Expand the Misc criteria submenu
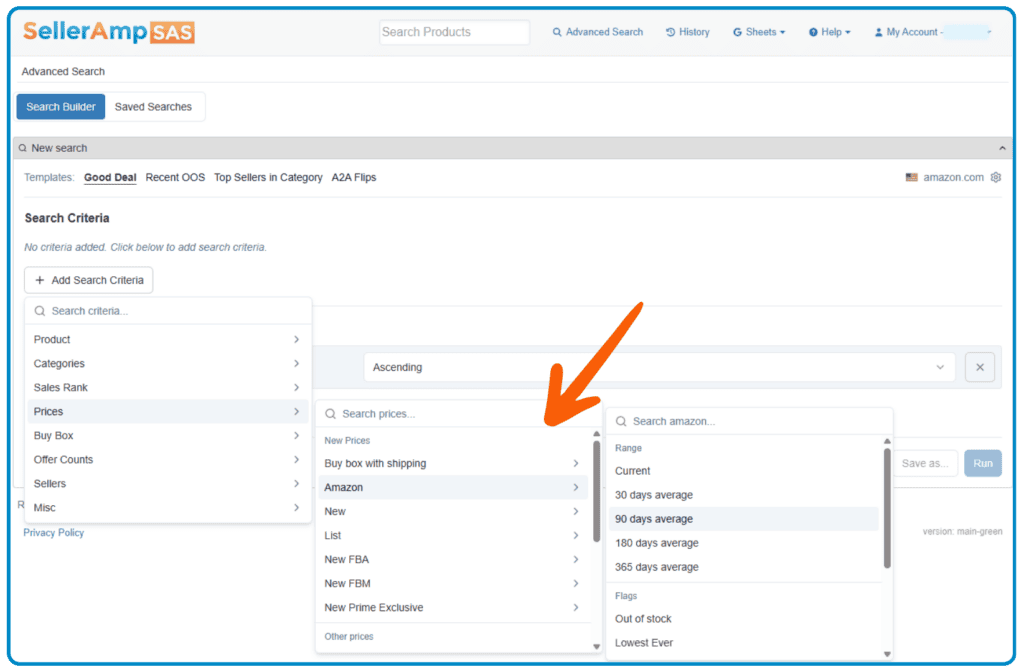This screenshot has width=1024, height=672. click(x=167, y=508)
